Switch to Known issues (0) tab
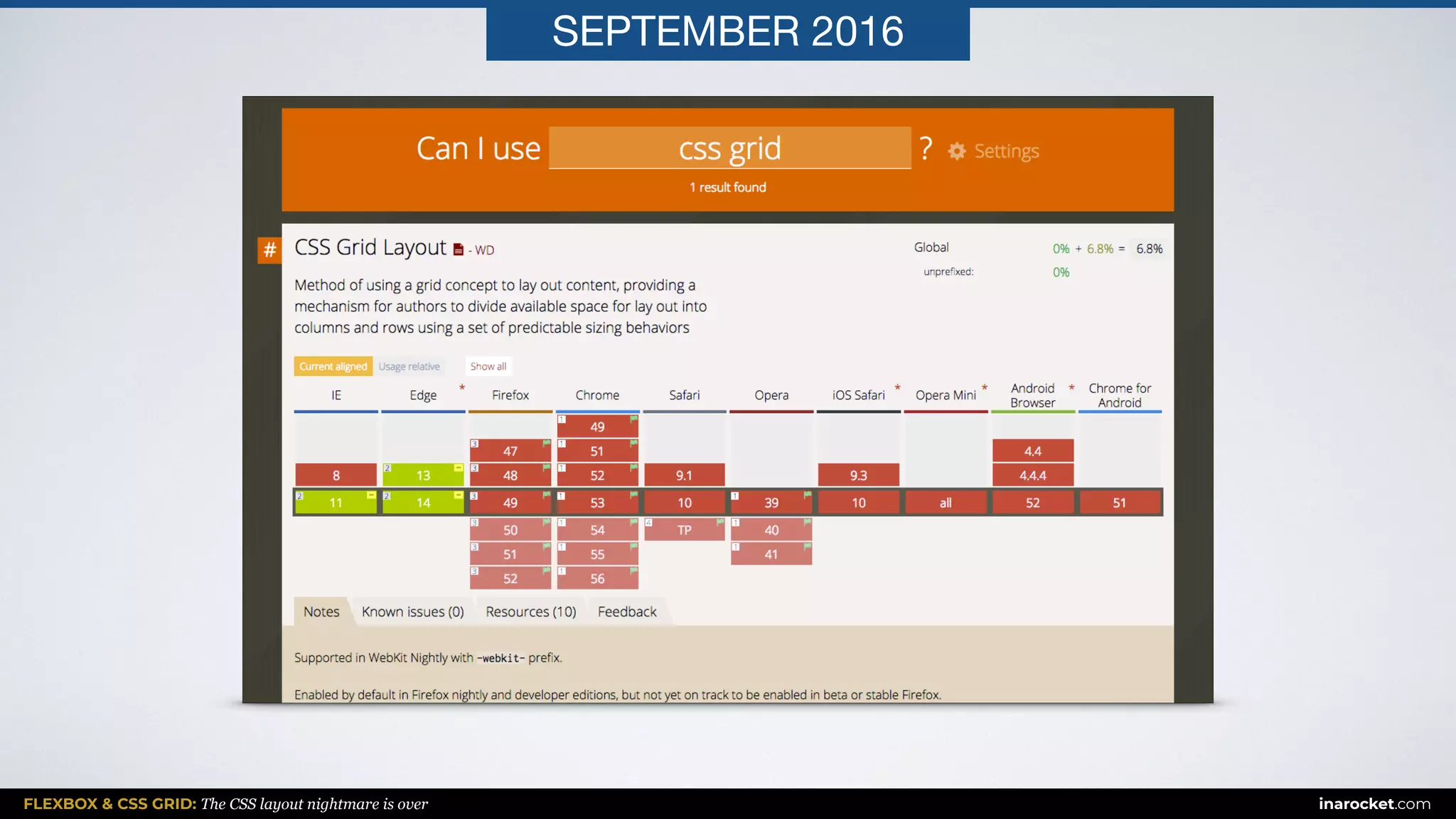The width and height of the screenshot is (1456, 819). pyautogui.click(x=412, y=611)
